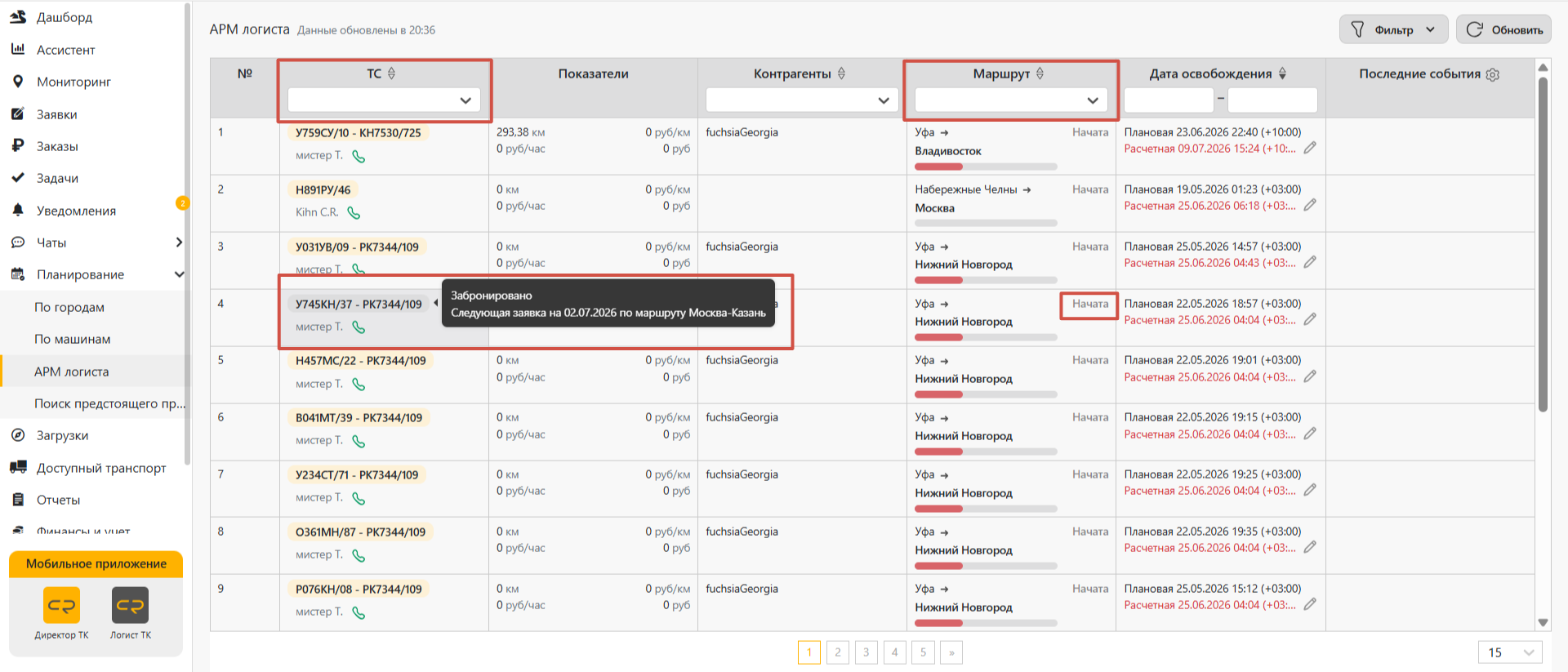Image resolution: width=1568 pixels, height=672 pixels.
Task: Open Логист ТК mobile app icon
Action: [131, 605]
